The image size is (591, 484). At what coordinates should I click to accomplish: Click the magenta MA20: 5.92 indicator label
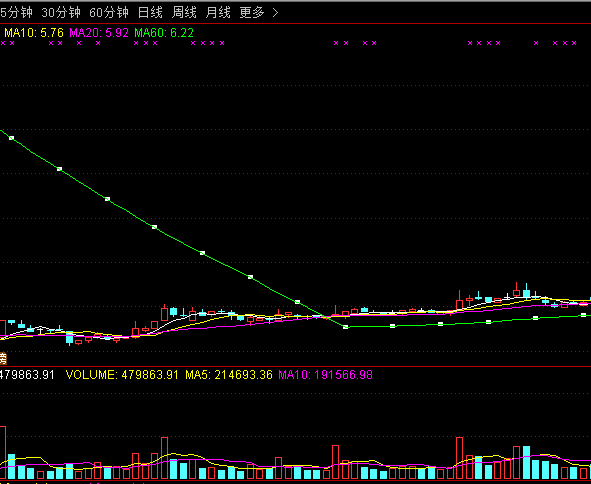[x=99, y=33]
